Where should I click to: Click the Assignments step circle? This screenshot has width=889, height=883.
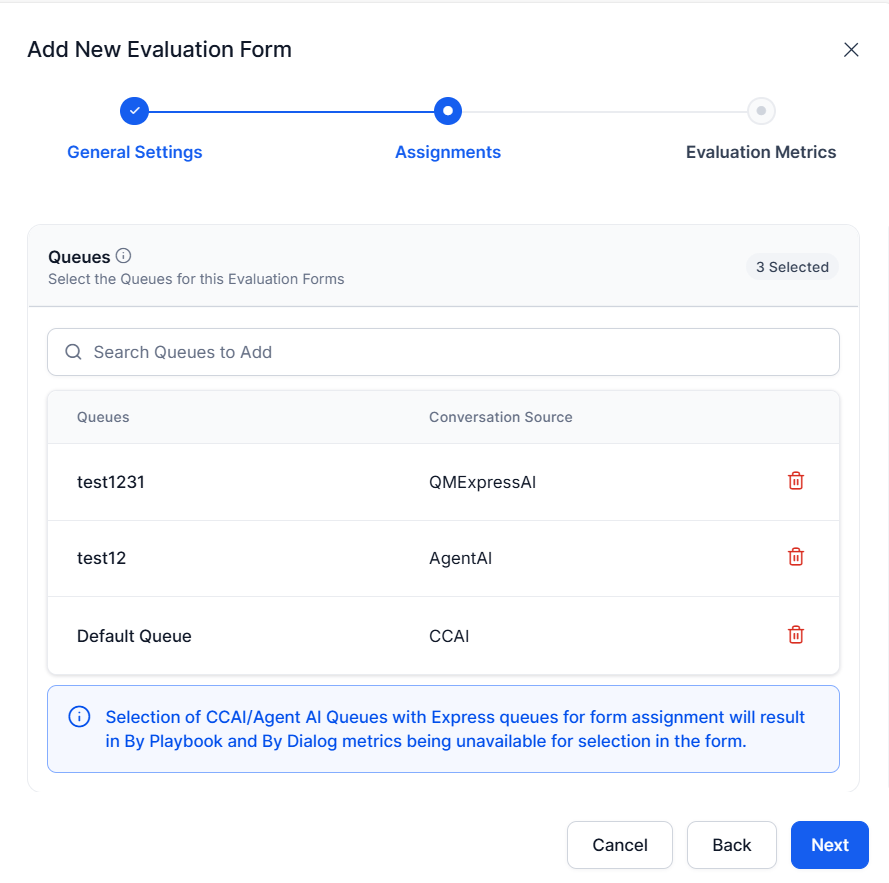(448, 111)
